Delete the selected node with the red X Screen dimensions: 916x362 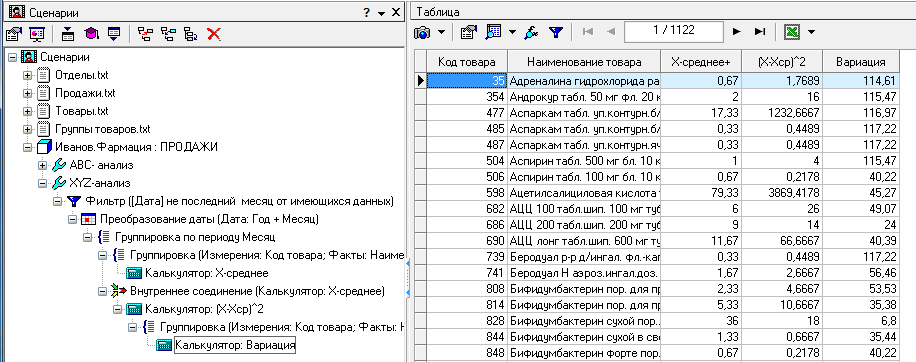[x=214, y=34]
